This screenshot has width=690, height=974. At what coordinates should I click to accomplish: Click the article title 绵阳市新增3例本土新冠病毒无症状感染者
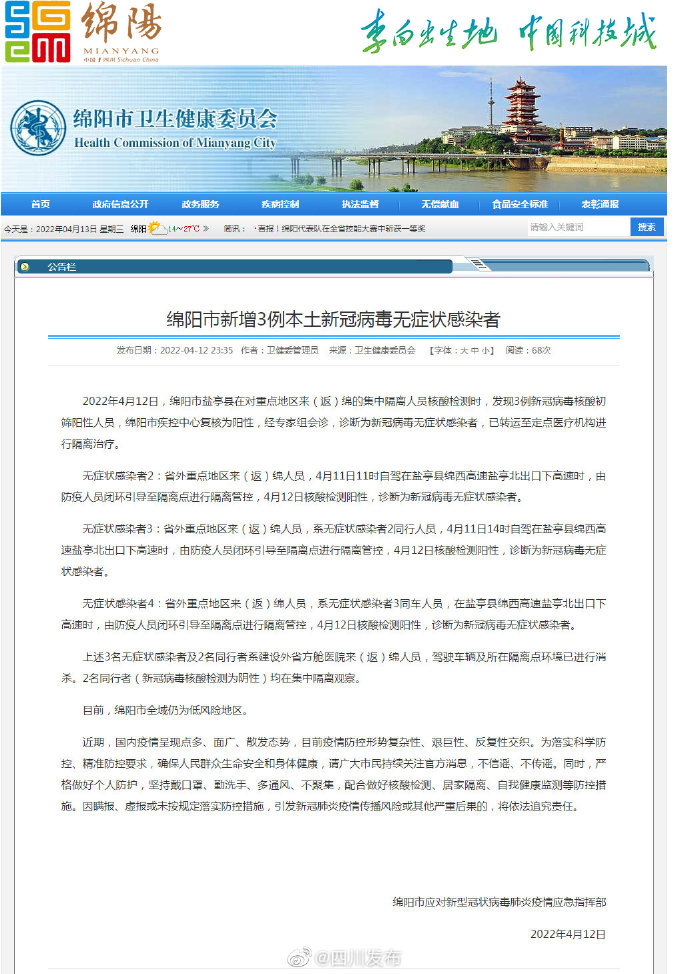334,320
